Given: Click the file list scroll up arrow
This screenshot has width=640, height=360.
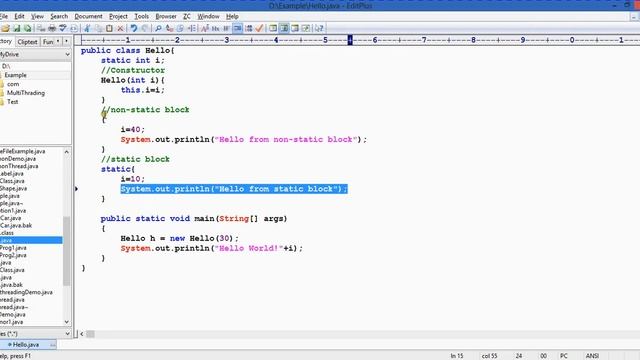Looking at the screenshot, I should (67, 152).
